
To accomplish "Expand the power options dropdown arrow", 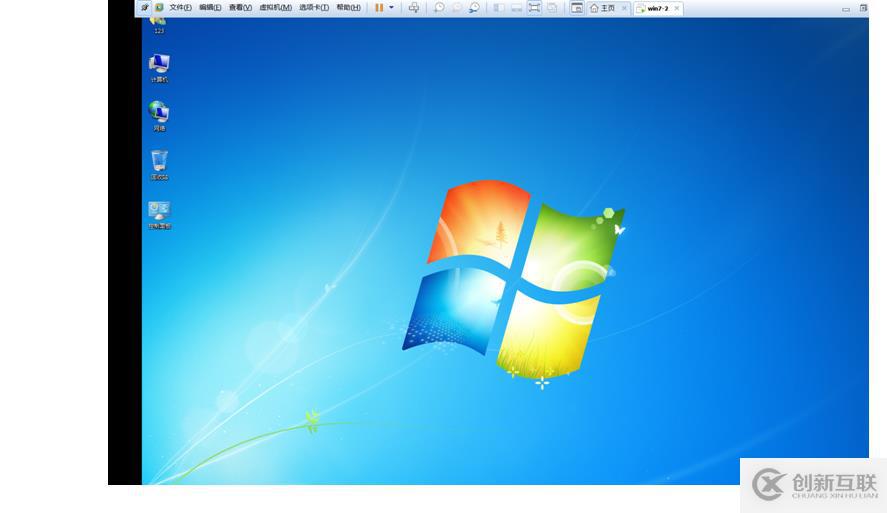I will 391,8.
